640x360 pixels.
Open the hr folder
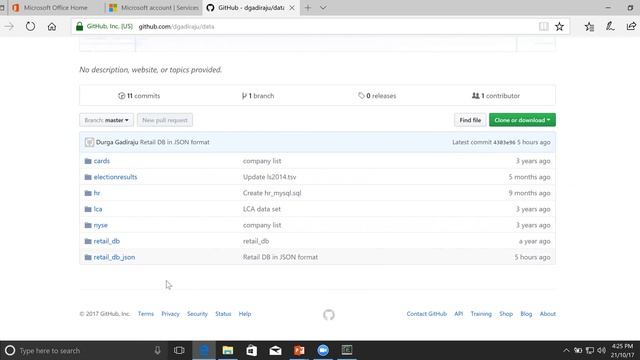tap(97, 193)
